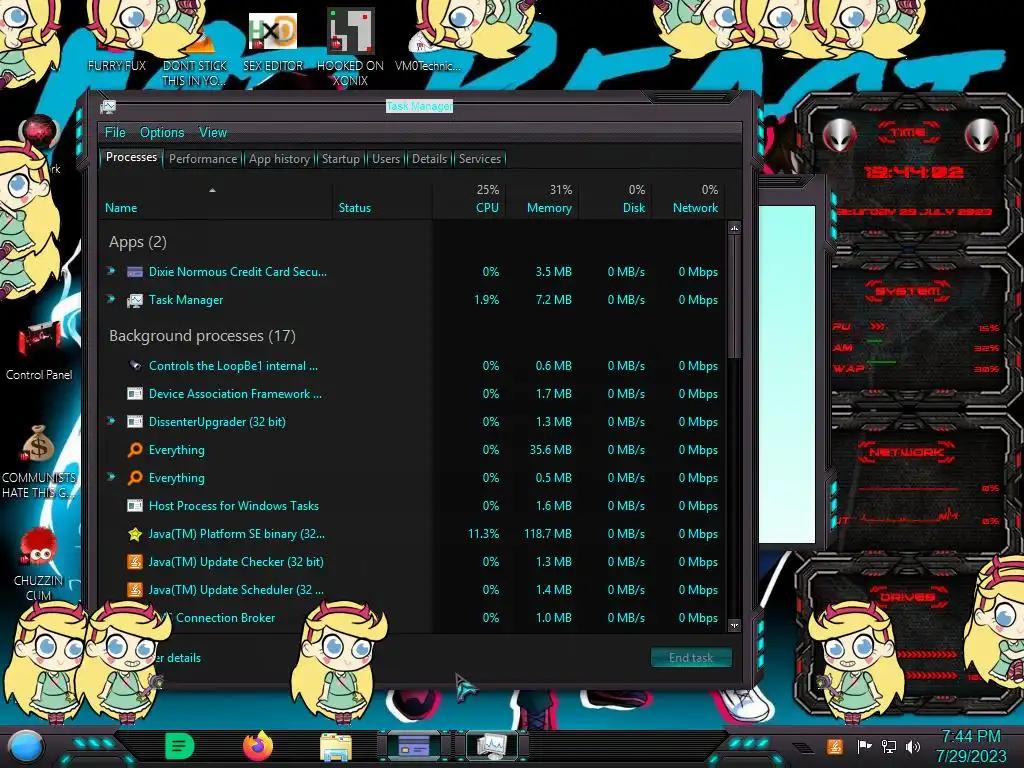
Task: Open the taskbar clock showing 7:44 PM
Action: coord(971,746)
